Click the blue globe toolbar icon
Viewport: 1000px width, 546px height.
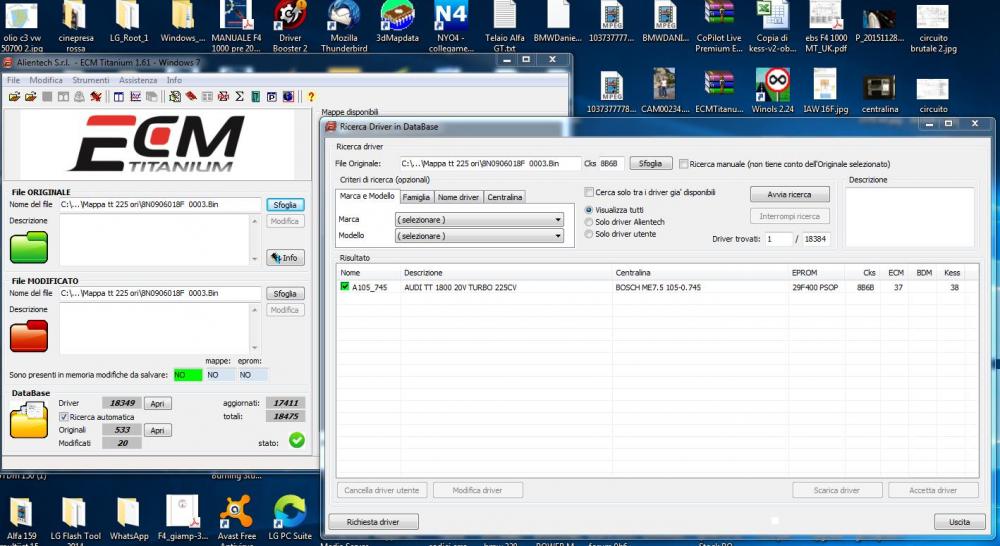pos(288,97)
